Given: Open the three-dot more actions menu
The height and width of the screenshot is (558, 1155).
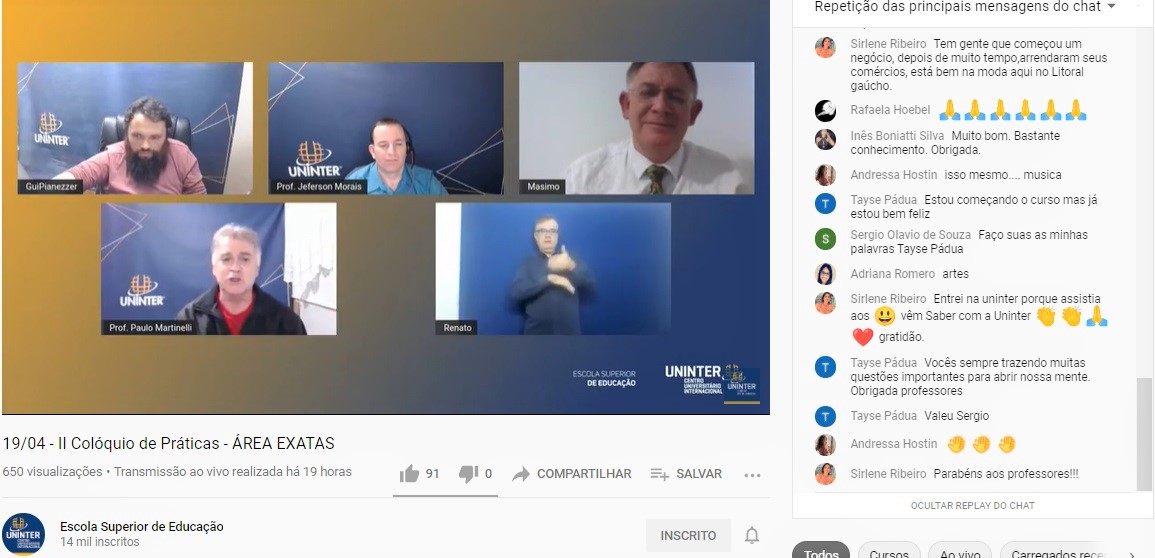Looking at the screenshot, I should click(x=752, y=475).
